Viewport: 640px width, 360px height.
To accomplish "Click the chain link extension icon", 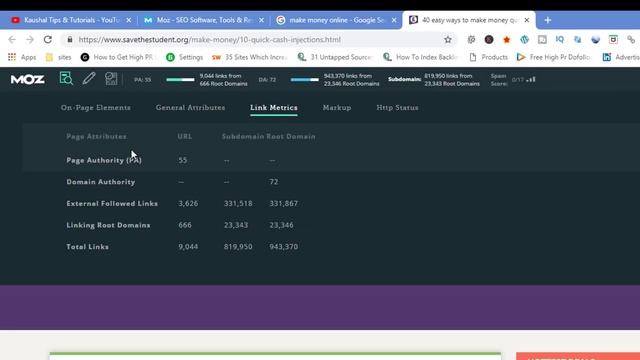I will tap(631, 40).
